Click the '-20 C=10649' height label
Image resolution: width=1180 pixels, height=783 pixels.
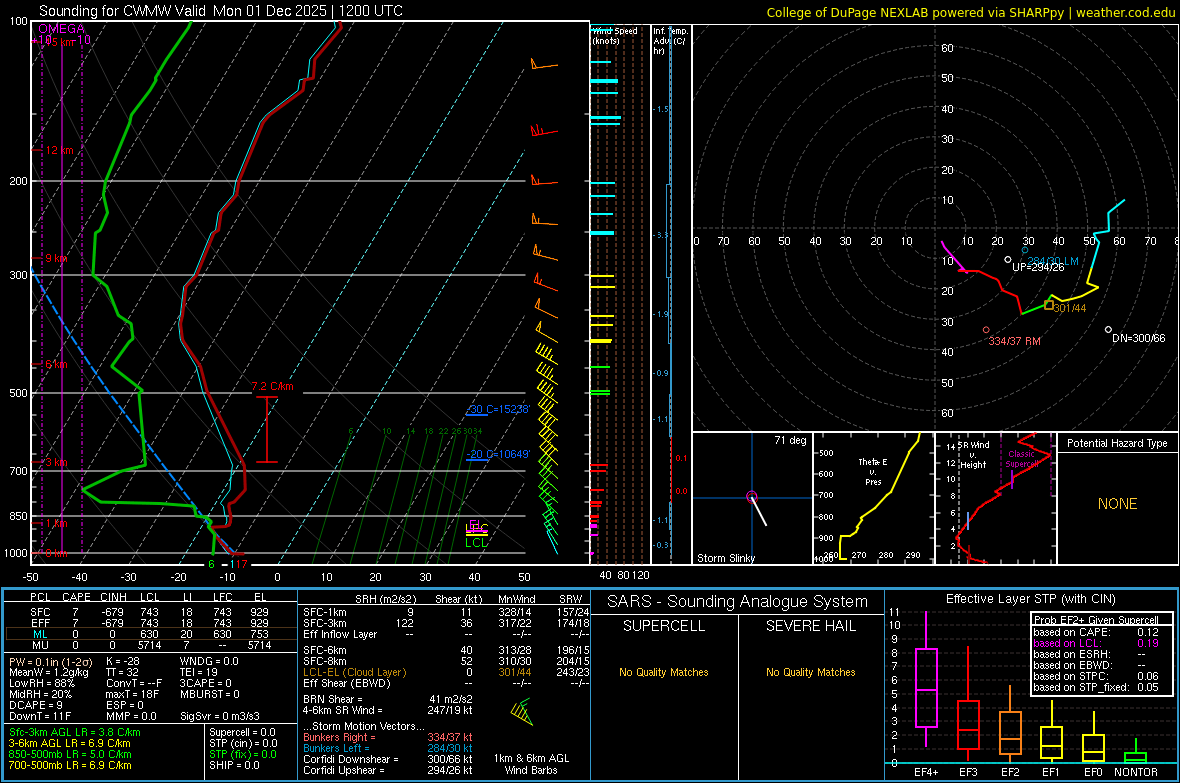[498, 454]
